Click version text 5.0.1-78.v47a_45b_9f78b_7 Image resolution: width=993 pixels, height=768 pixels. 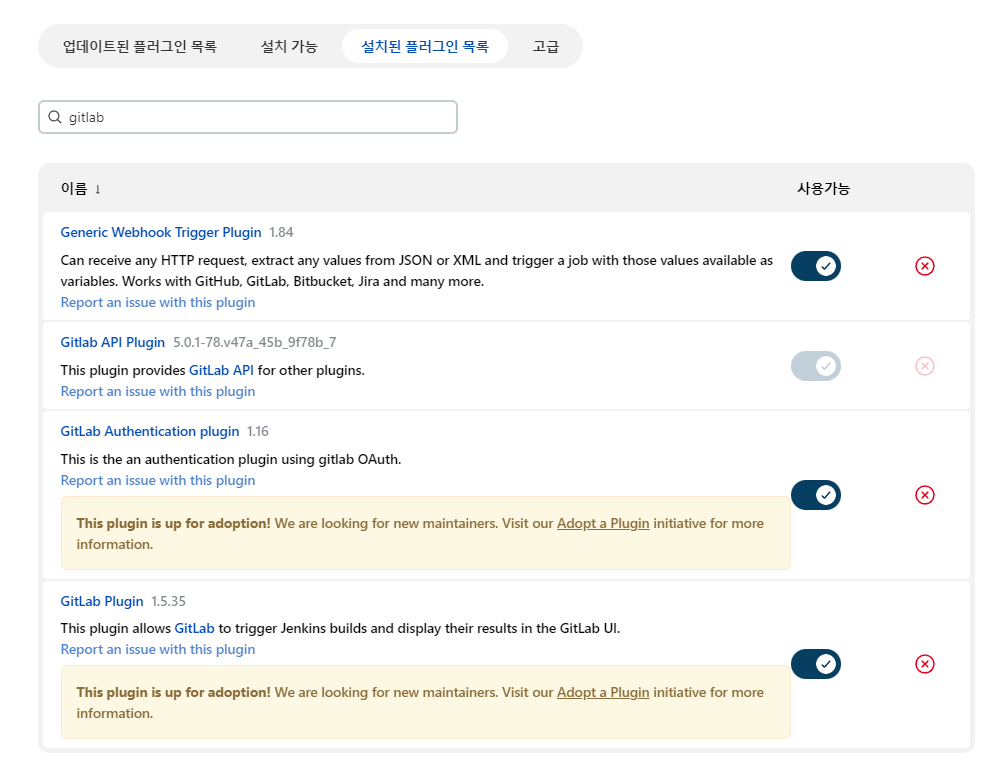coord(255,343)
